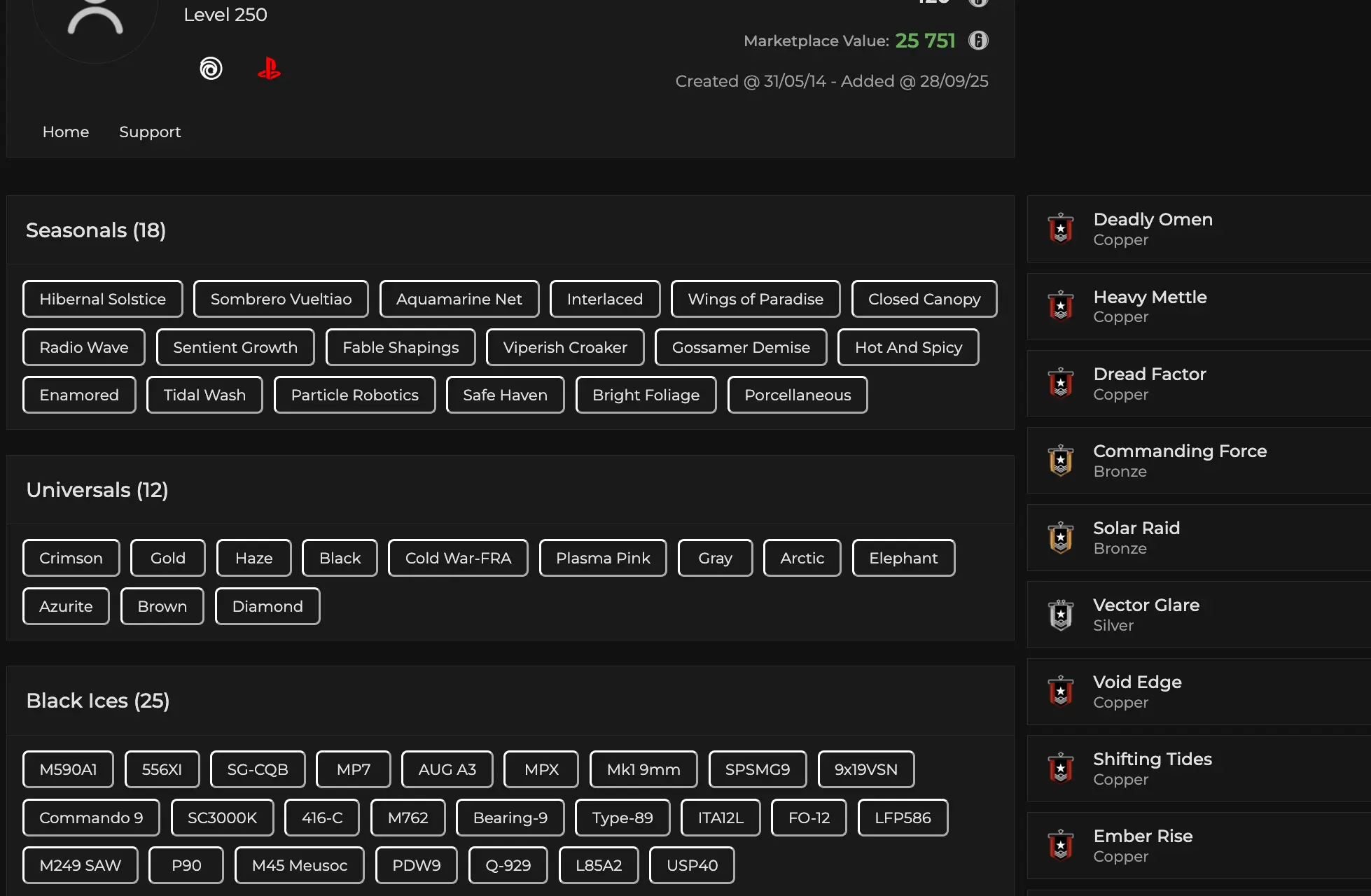Click the Vector Glare silver badge icon
The image size is (1371, 896).
pyautogui.click(x=1061, y=615)
